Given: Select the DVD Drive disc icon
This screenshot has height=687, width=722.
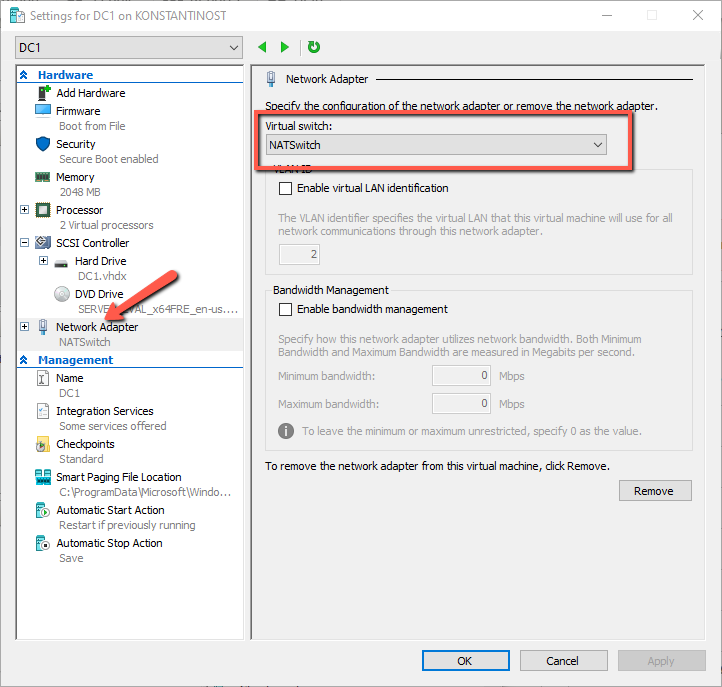Looking at the screenshot, I should pos(62,294).
